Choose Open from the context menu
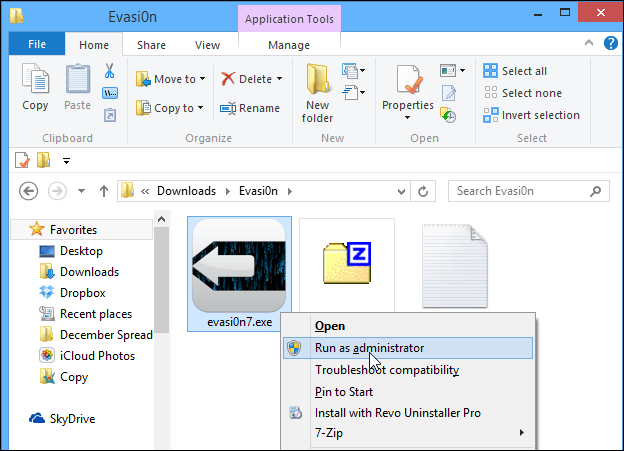 point(408,326)
